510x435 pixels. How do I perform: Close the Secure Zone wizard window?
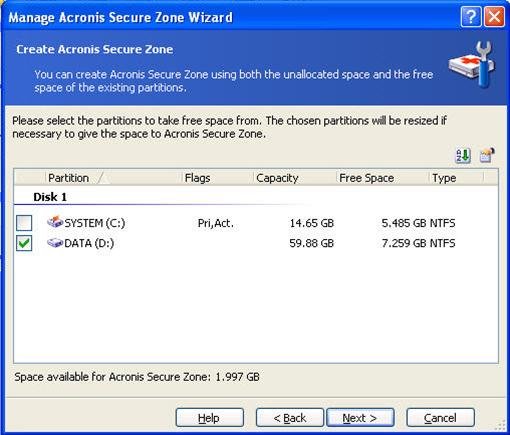point(494,17)
